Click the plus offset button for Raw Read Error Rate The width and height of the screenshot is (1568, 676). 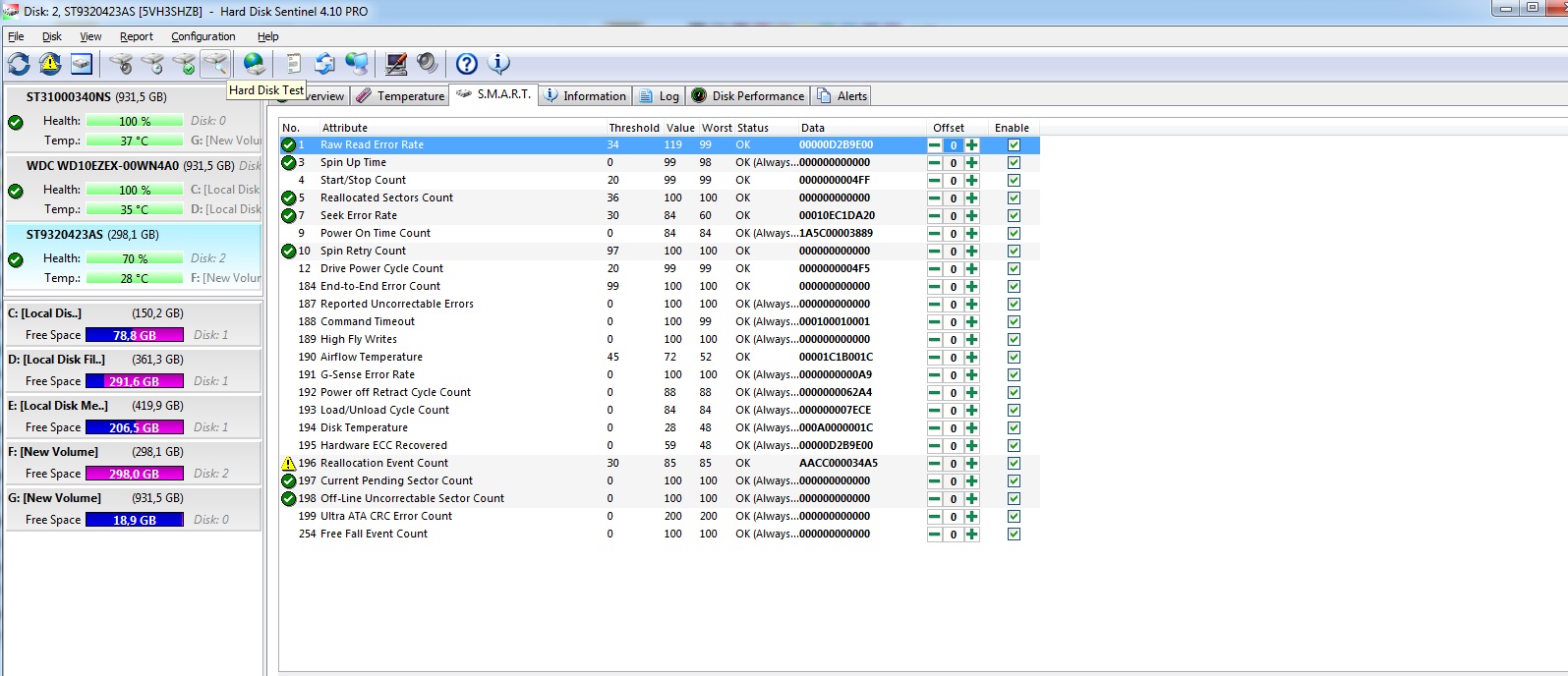pyautogui.click(x=971, y=145)
